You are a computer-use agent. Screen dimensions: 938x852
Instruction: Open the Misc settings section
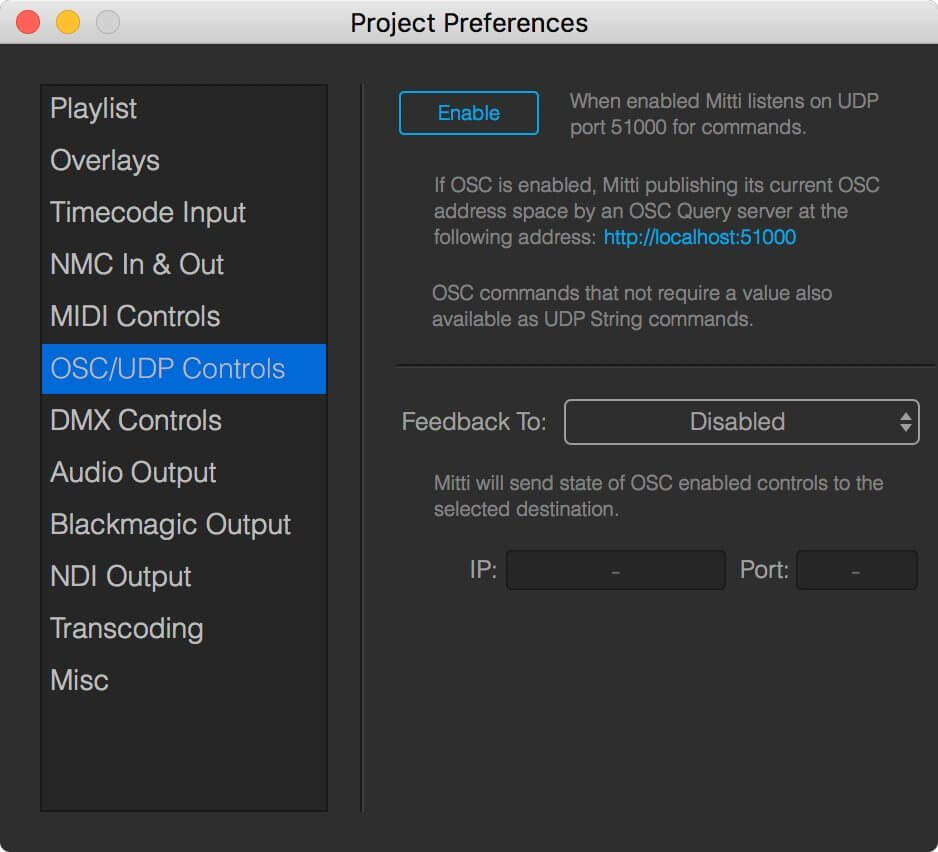[184, 681]
